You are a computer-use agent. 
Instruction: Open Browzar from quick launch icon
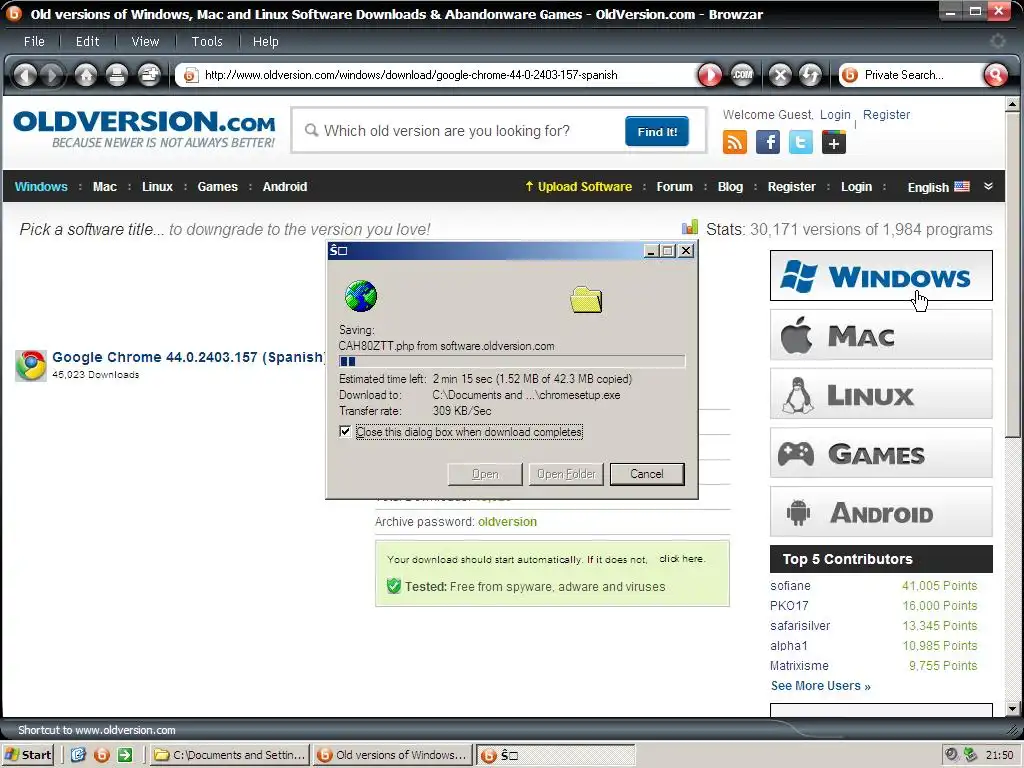click(x=102, y=755)
